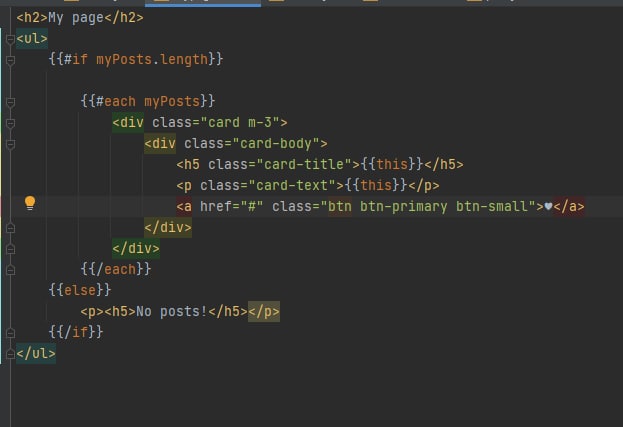
Task: Click the {{/each}} closing statement
Action: [116, 270]
